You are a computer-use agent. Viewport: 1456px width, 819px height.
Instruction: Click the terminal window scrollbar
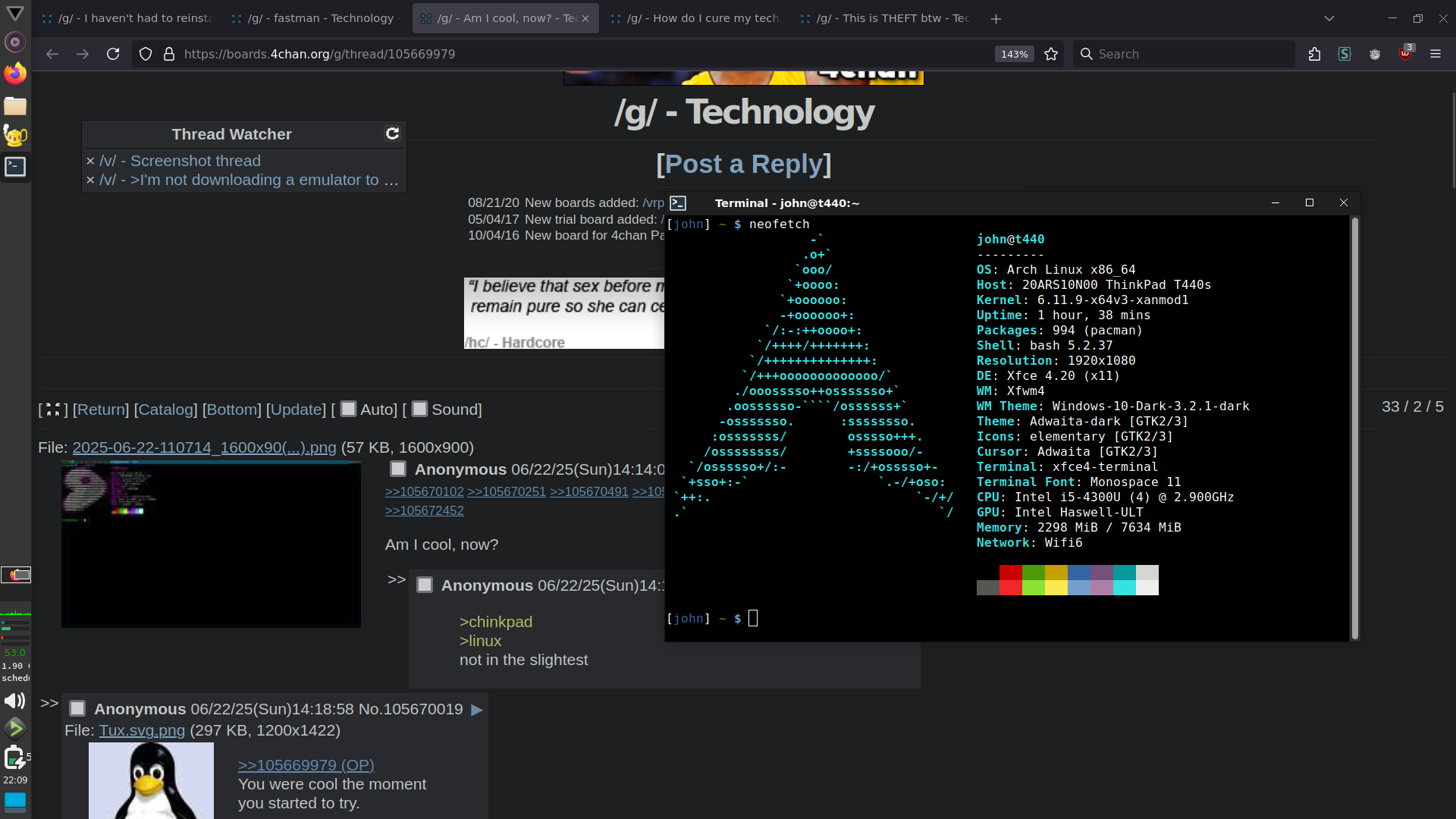coord(1354,428)
